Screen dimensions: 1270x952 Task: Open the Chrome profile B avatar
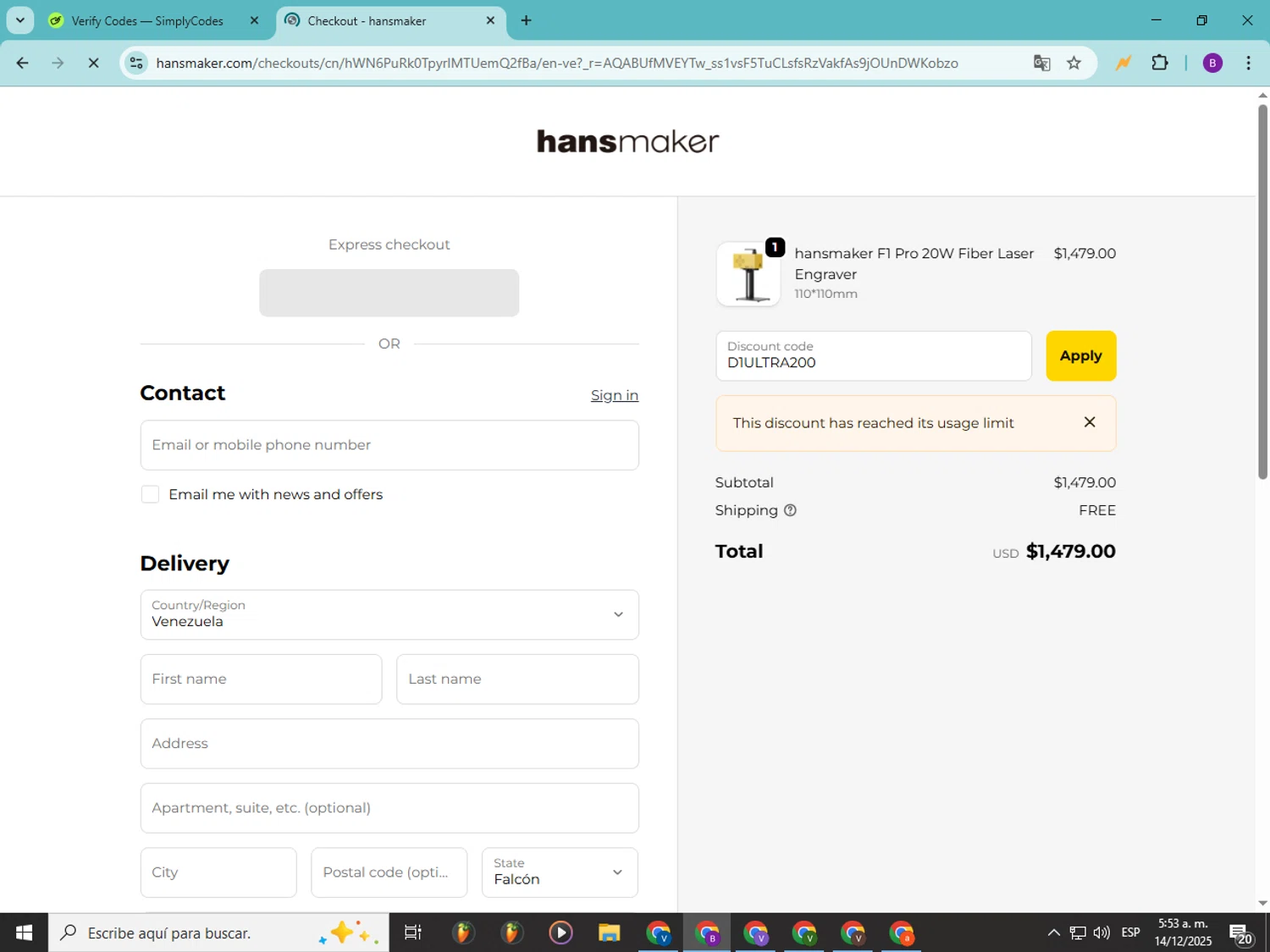[1212, 63]
